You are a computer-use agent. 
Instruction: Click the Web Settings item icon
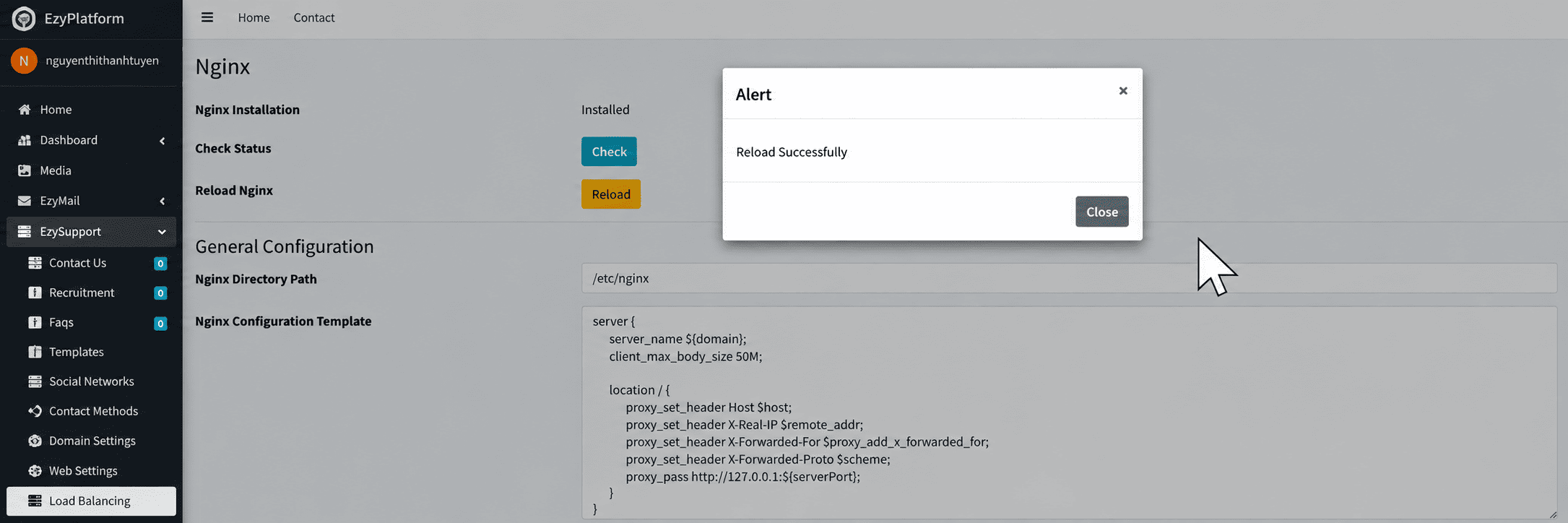35,471
